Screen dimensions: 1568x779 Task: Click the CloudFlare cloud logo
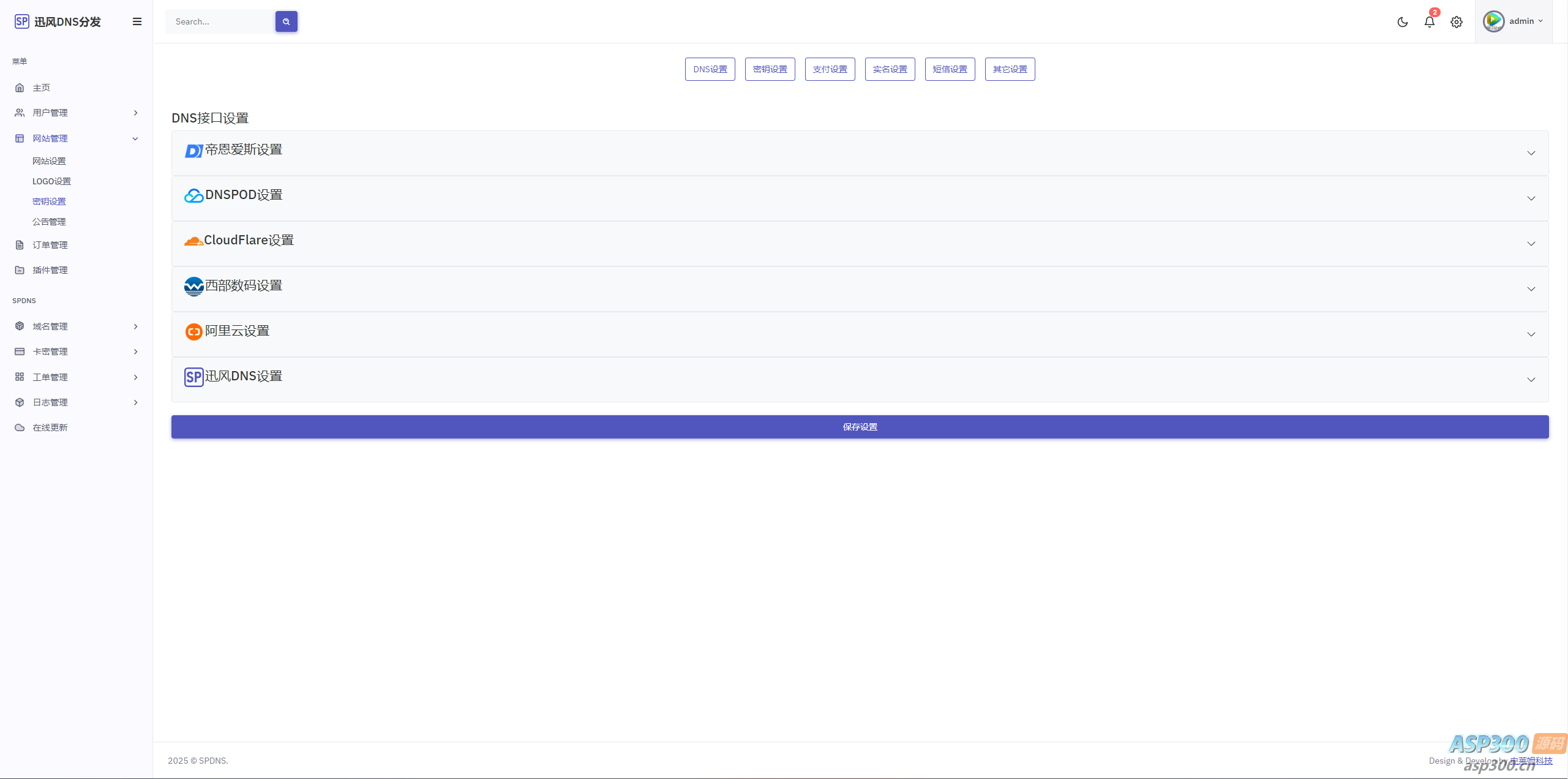[193, 241]
